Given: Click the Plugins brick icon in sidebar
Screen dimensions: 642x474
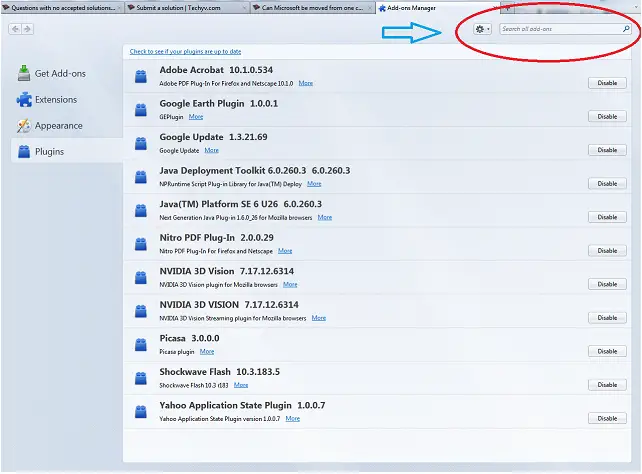Looking at the screenshot, I should 24,151.
